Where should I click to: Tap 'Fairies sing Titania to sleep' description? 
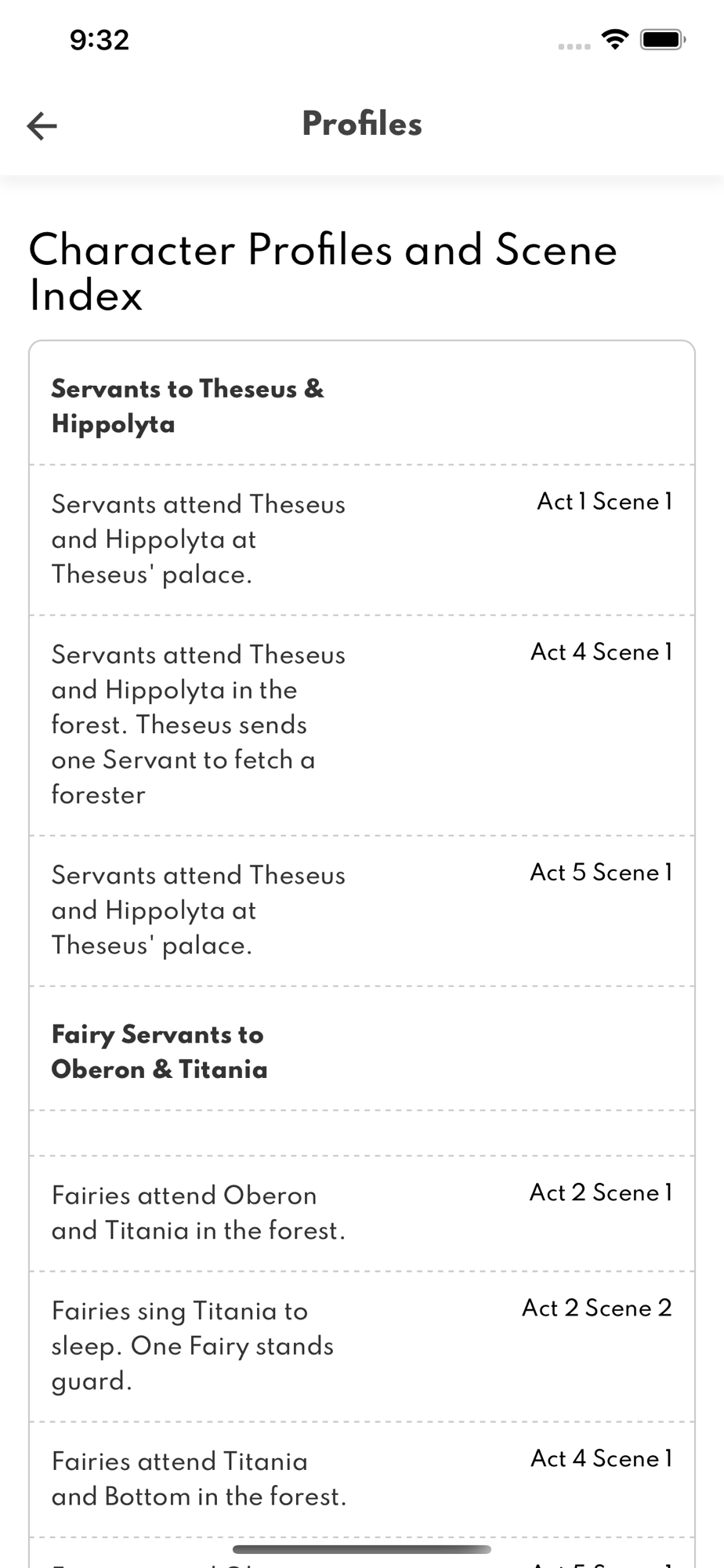193,1346
